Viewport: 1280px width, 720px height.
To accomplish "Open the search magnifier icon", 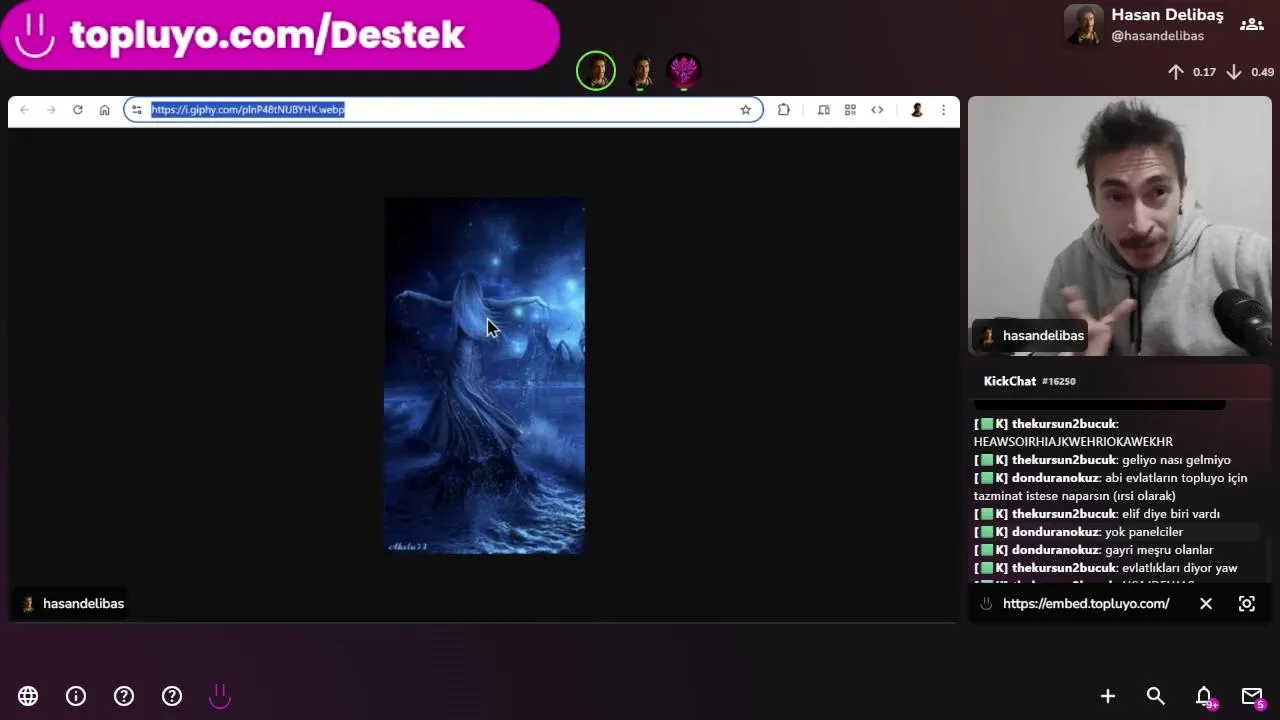I will 1156,696.
